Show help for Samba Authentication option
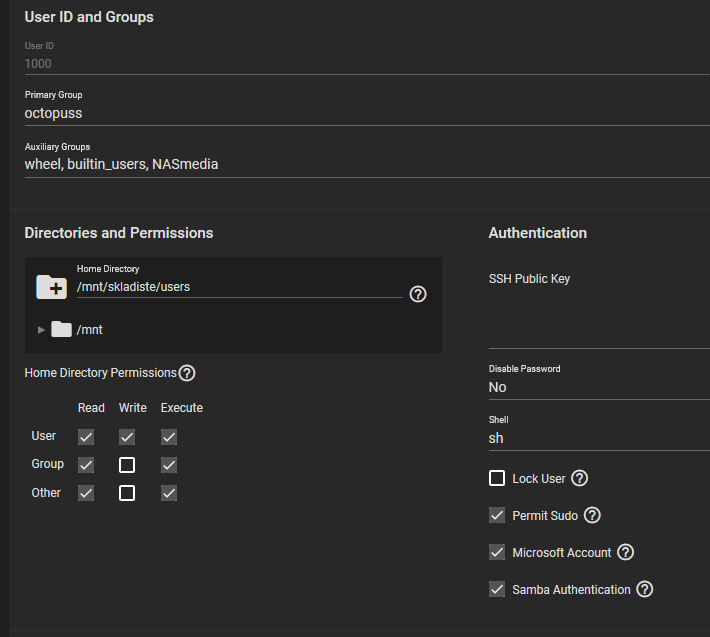The width and height of the screenshot is (710, 637). pyautogui.click(x=645, y=589)
